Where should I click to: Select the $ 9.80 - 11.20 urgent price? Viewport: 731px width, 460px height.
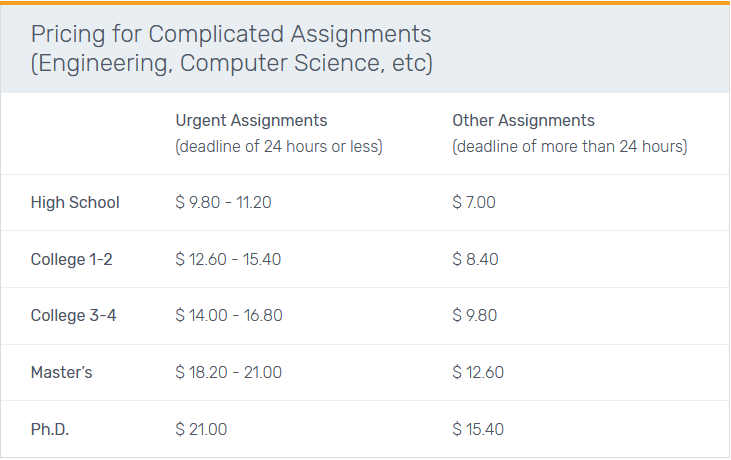point(223,202)
